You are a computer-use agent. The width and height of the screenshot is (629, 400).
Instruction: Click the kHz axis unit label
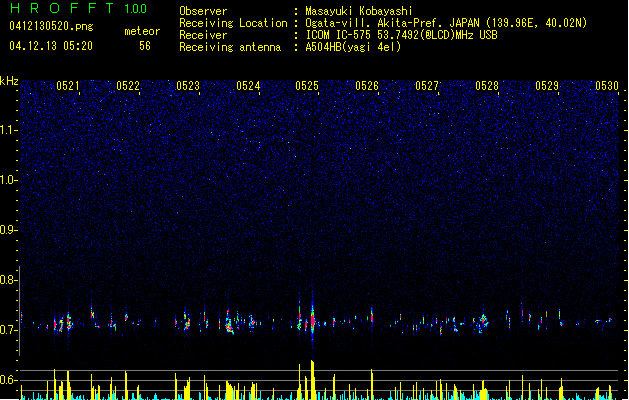point(9,81)
